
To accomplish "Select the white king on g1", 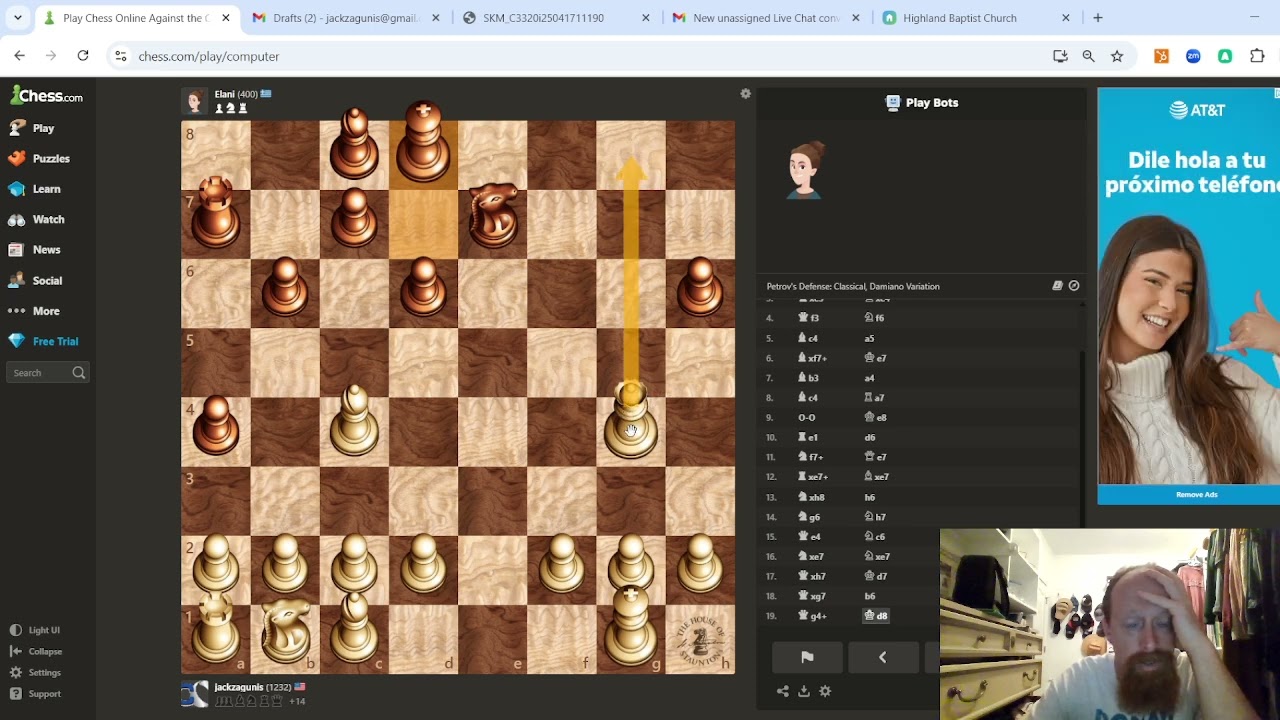I will pos(631,629).
